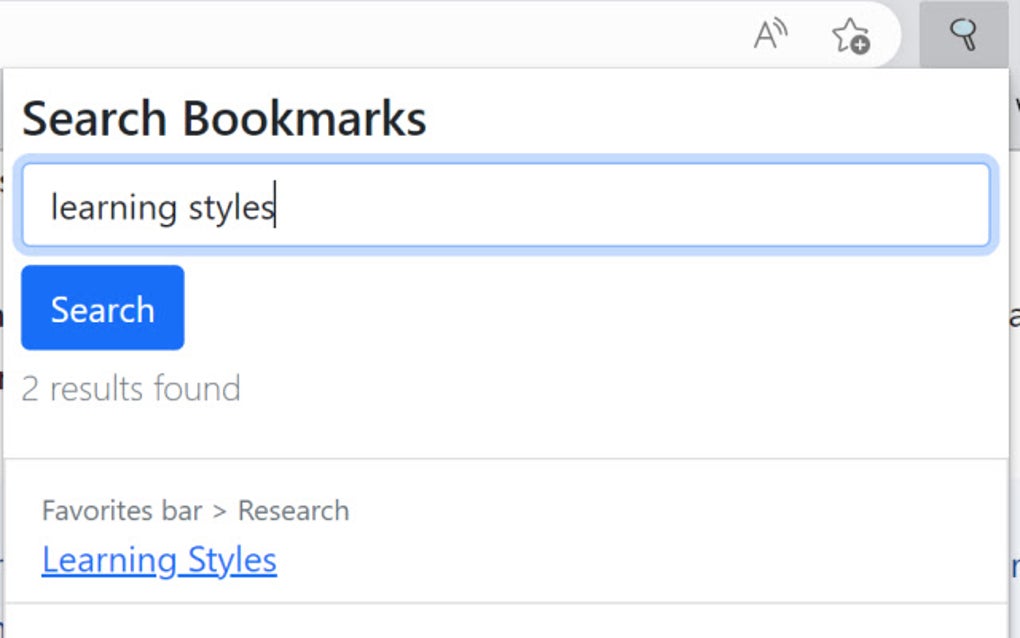
Task: Click the Search Bookmarks panel title
Action: pyautogui.click(x=223, y=117)
